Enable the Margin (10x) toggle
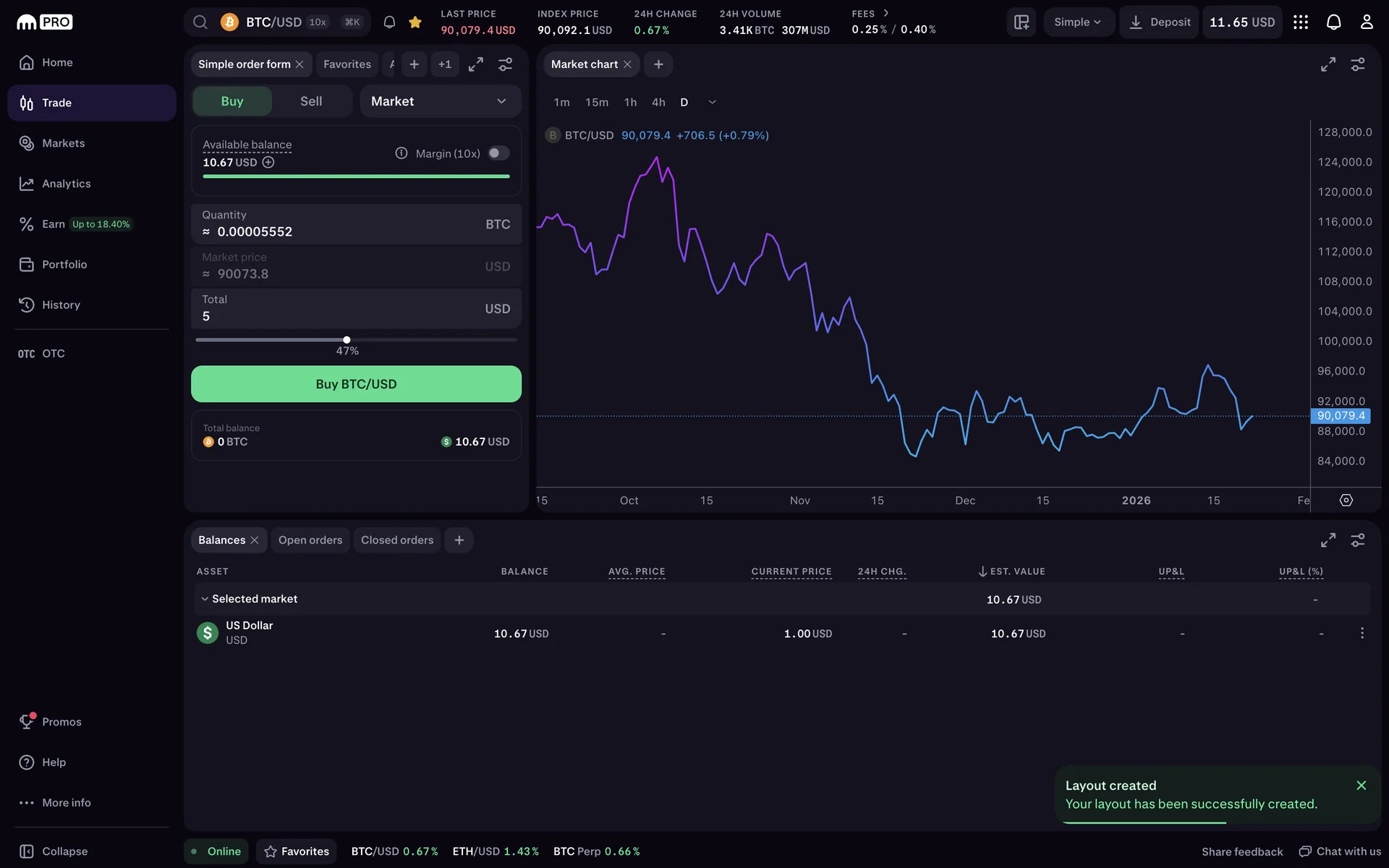 click(x=498, y=153)
